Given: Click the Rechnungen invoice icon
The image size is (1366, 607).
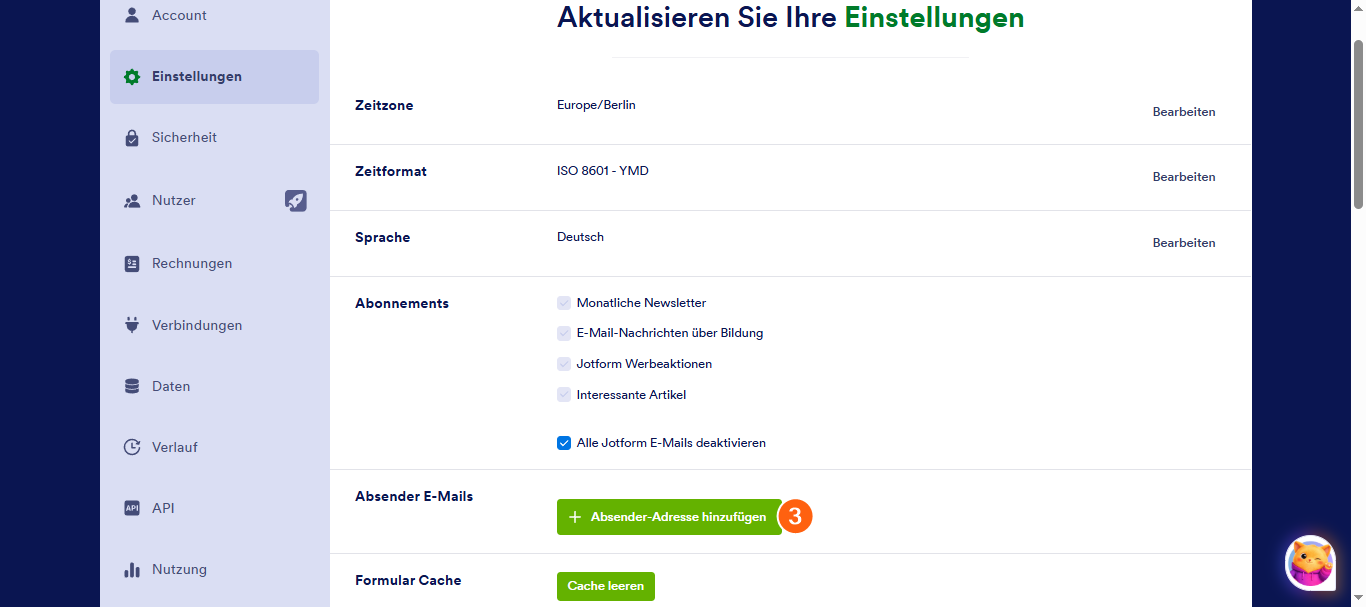Looking at the screenshot, I should click(132, 264).
